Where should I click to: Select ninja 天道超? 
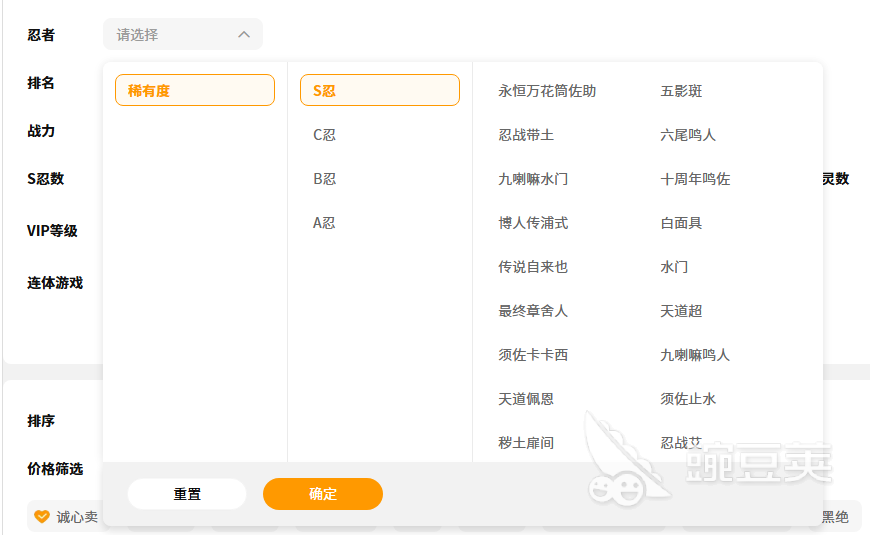[681, 311]
